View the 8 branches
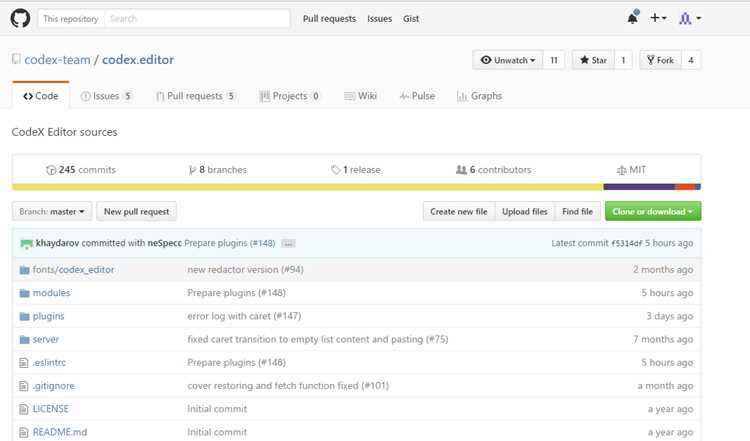This screenshot has height=441, width=750. coord(218,170)
